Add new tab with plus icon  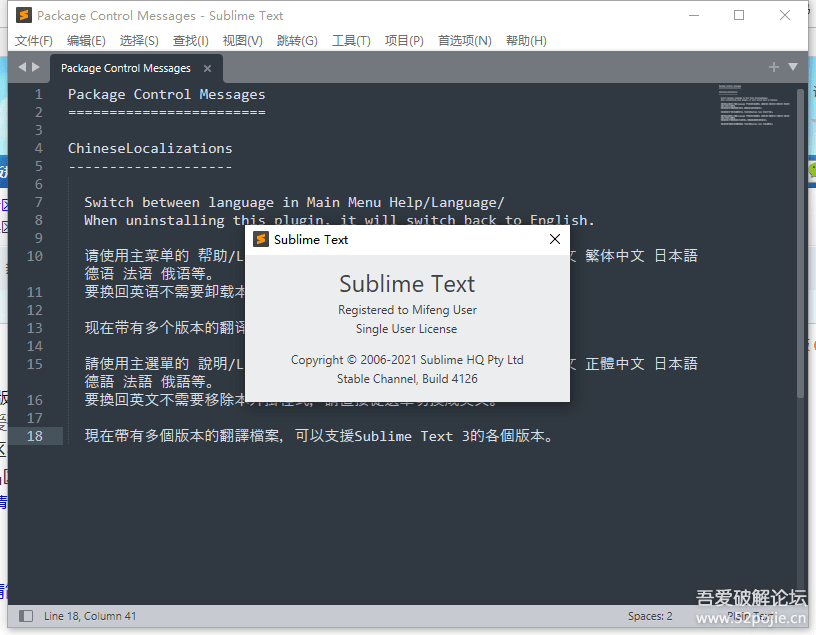[773, 67]
